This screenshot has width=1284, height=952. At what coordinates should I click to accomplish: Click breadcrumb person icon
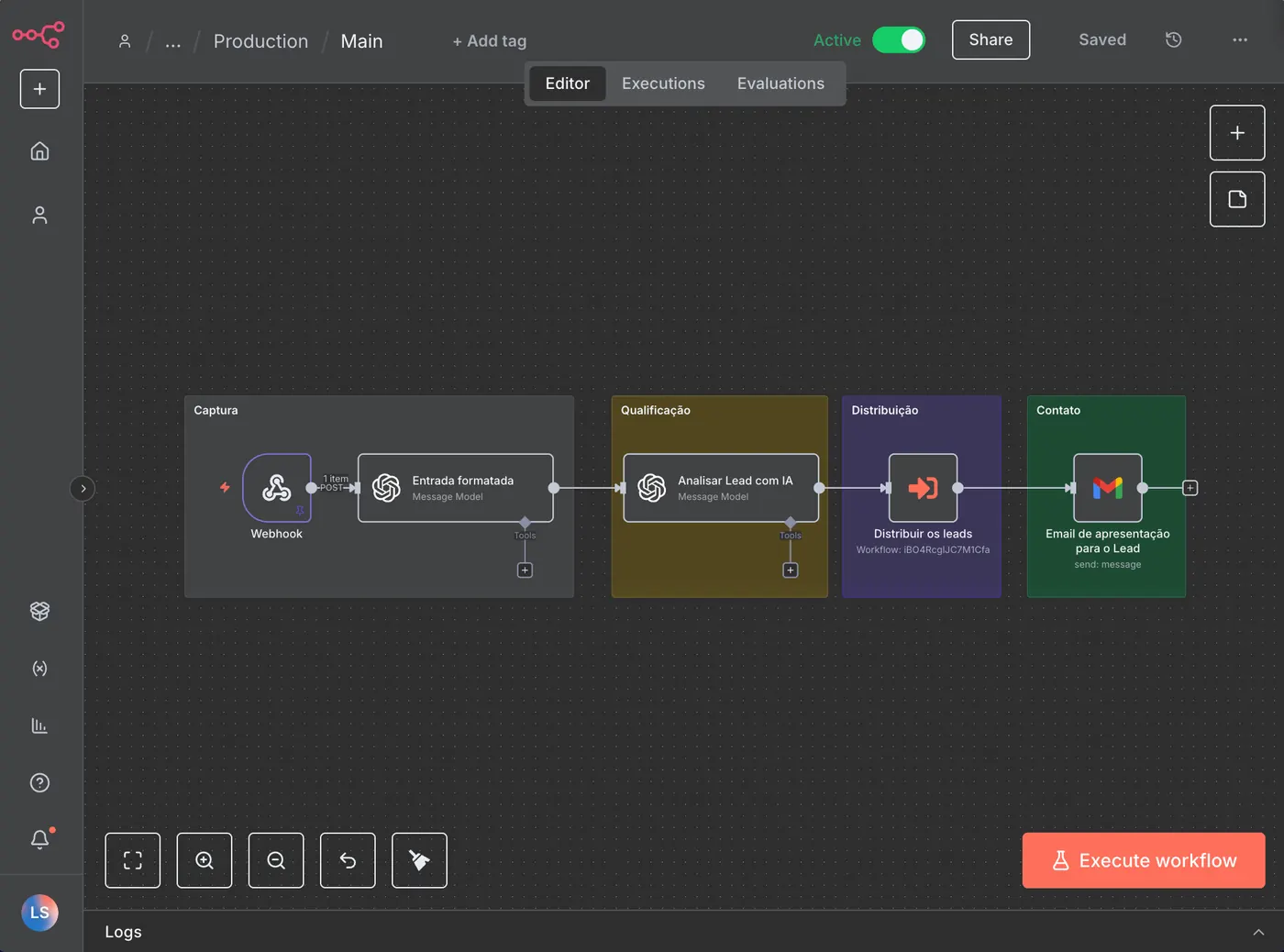[x=125, y=41]
